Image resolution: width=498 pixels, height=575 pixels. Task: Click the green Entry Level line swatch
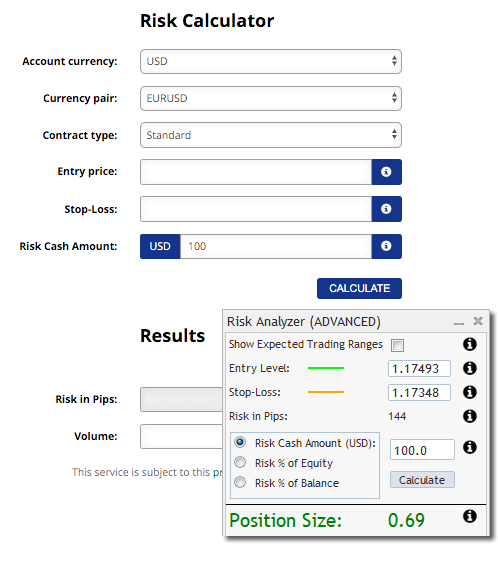click(326, 368)
